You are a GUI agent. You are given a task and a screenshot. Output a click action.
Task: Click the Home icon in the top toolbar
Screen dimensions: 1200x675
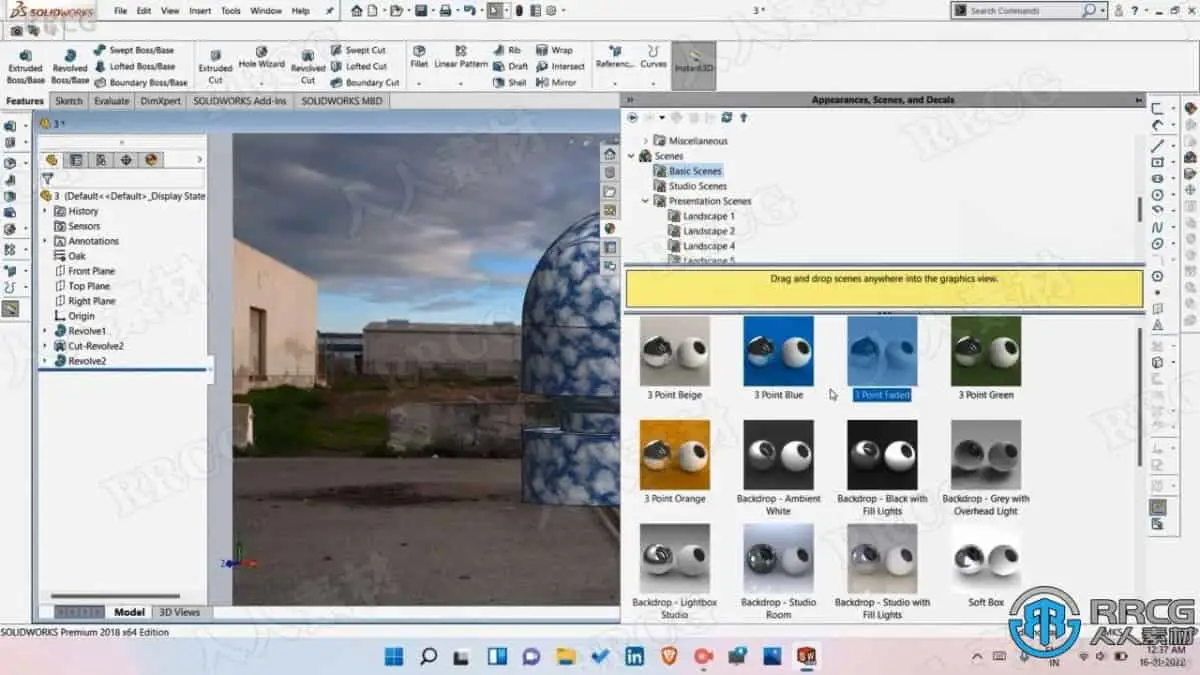[x=357, y=10]
